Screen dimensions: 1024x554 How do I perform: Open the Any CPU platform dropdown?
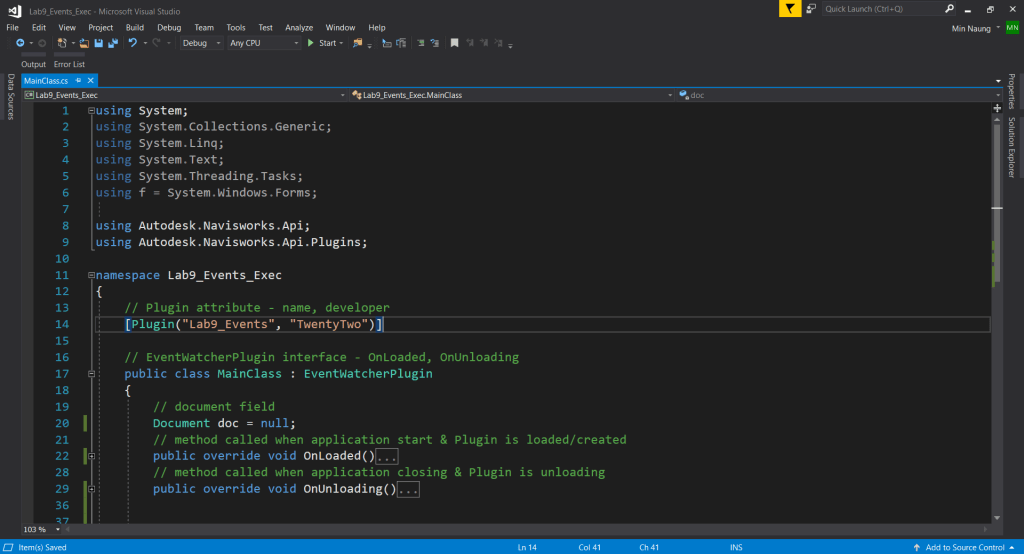click(x=263, y=43)
